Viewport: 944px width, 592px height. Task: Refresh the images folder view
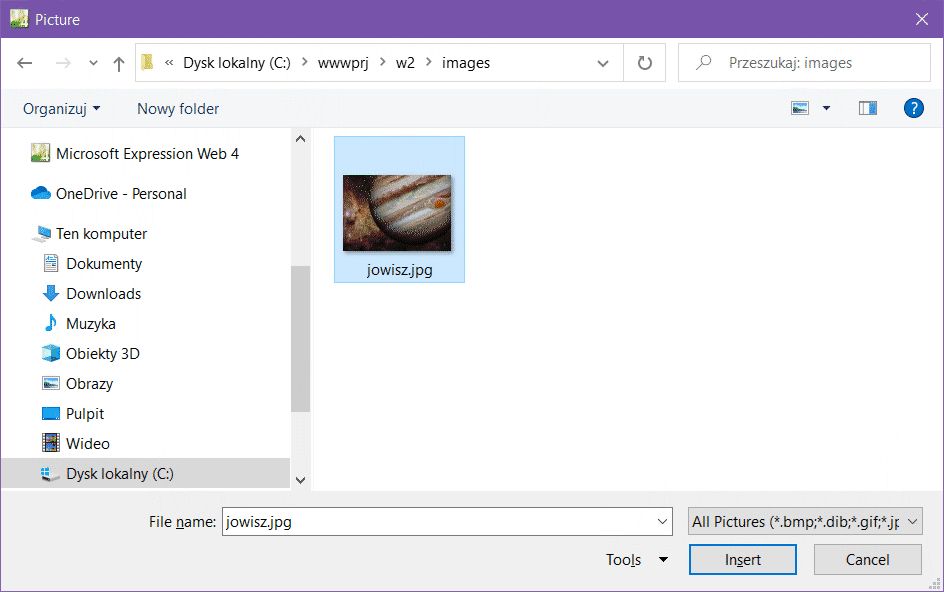645,63
